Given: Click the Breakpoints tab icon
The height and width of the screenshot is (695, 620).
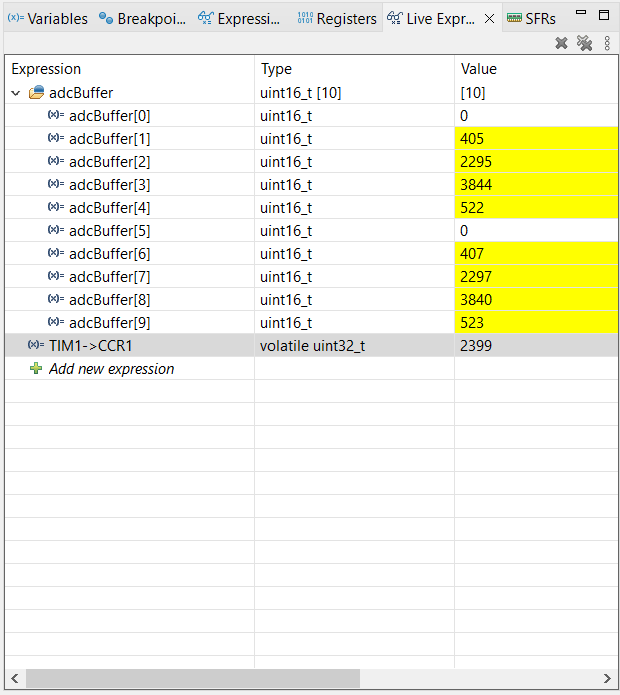Looking at the screenshot, I should click(105, 18).
